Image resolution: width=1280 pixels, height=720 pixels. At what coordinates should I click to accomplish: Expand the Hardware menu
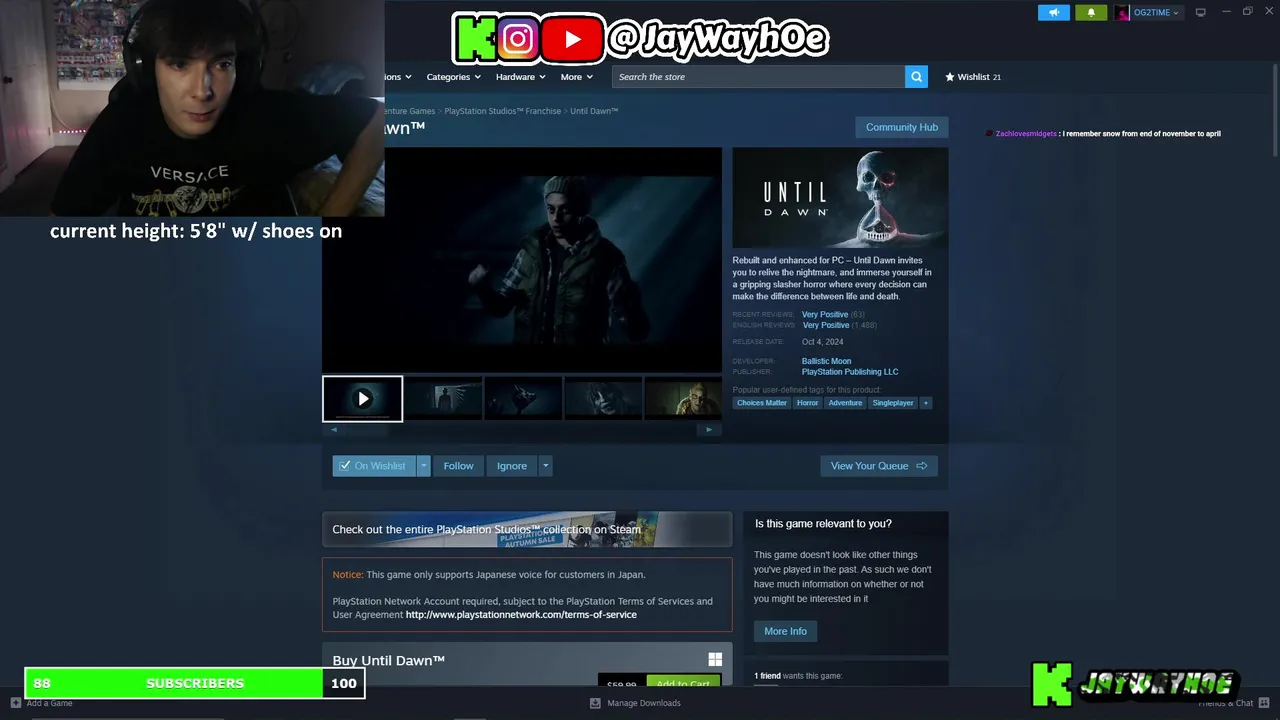[x=520, y=77]
